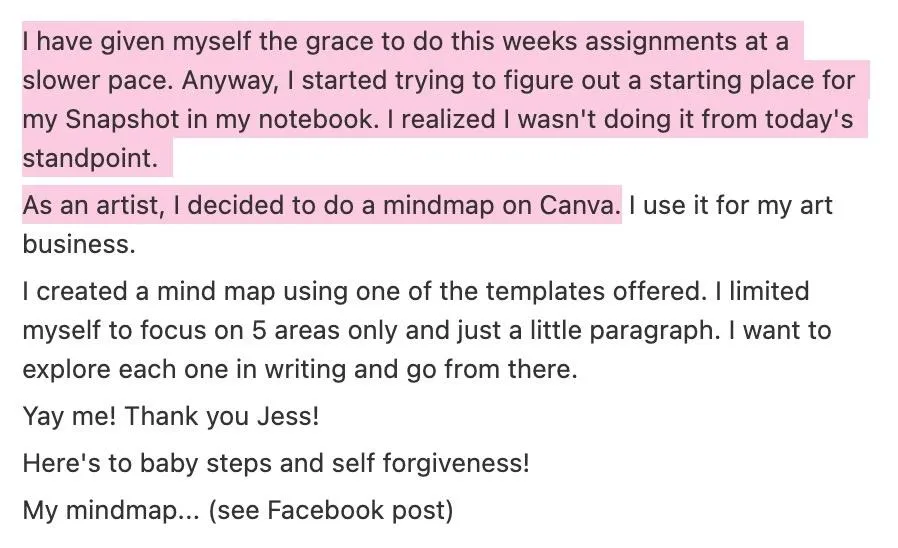This screenshot has height=548, width=898.
Task: Click the highlighted sentence starting 'As an artist'
Action: click(x=321, y=205)
